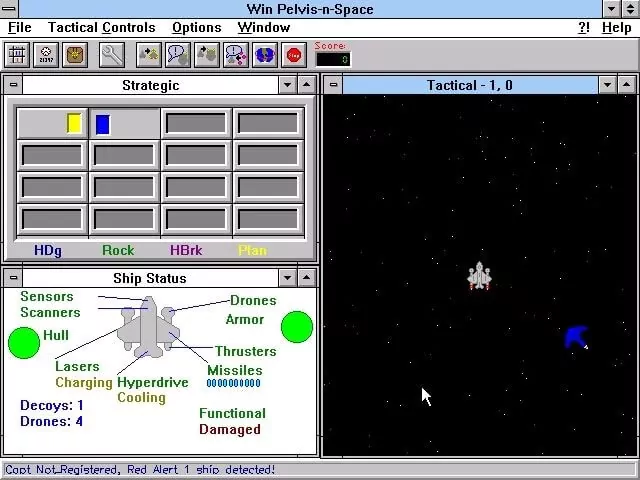Click the Decoys: 1 counter

(x=52, y=405)
